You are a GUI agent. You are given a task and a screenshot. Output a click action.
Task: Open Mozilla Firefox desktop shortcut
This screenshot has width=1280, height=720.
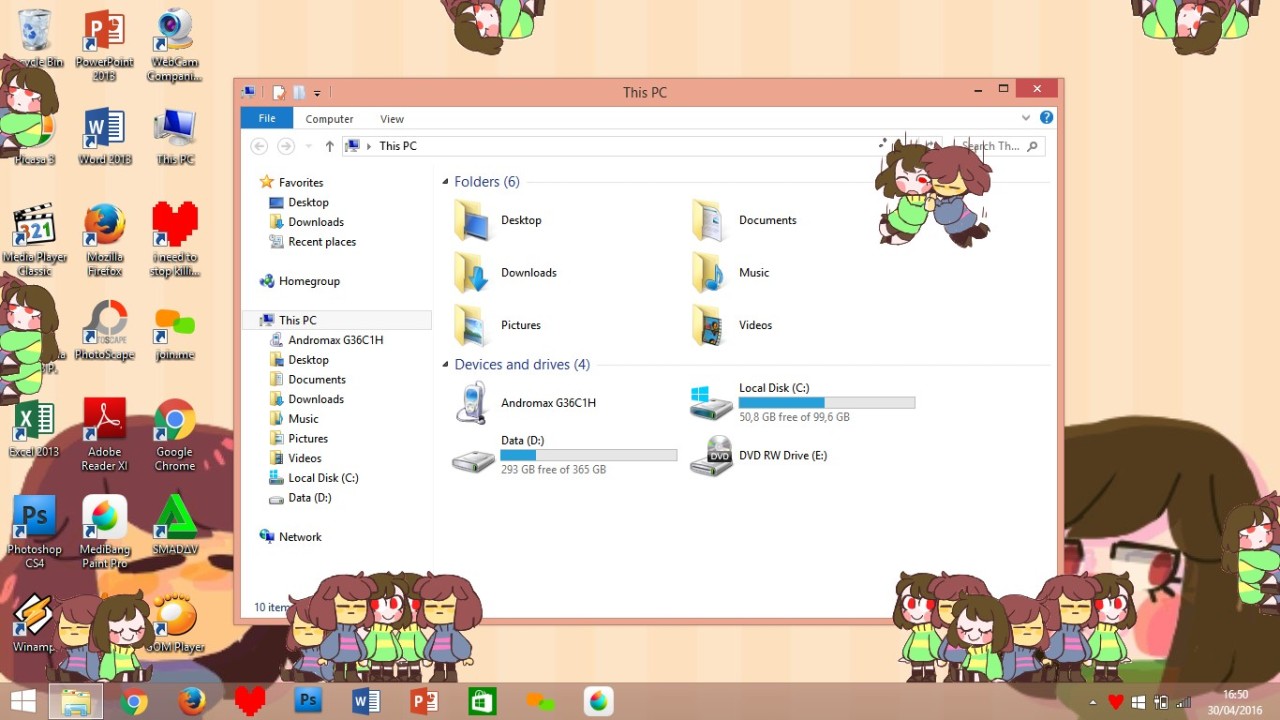pos(104,240)
